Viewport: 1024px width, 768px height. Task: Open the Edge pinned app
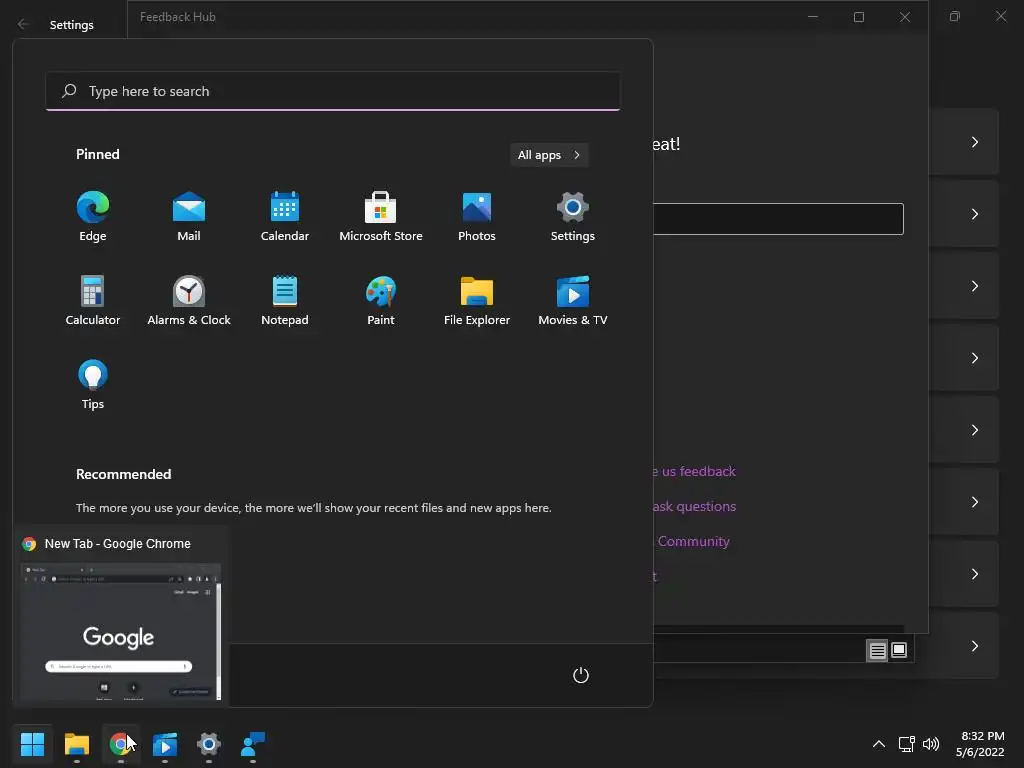coord(93,216)
